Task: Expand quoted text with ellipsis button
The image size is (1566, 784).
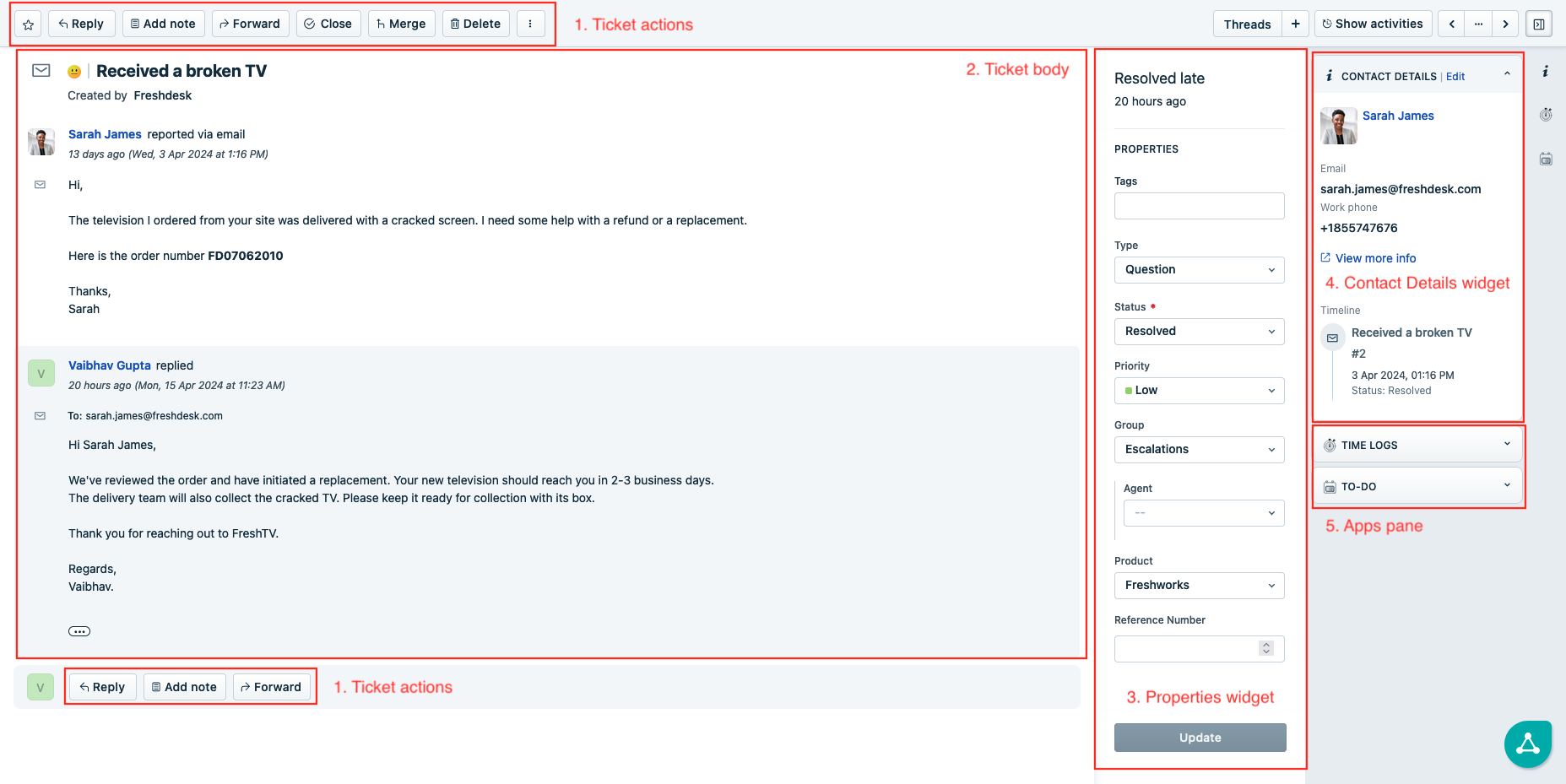Action: click(79, 631)
